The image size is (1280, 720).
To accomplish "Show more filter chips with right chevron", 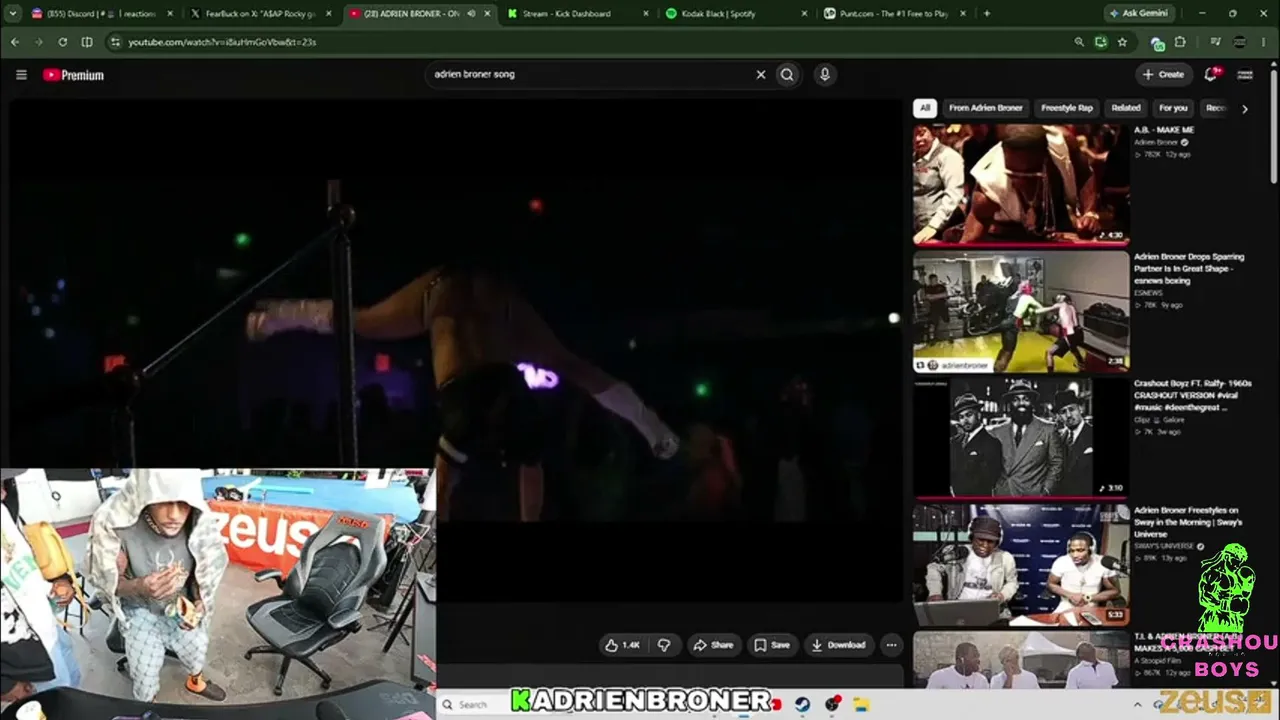I will pyautogui.click(x=1245, y=108).
